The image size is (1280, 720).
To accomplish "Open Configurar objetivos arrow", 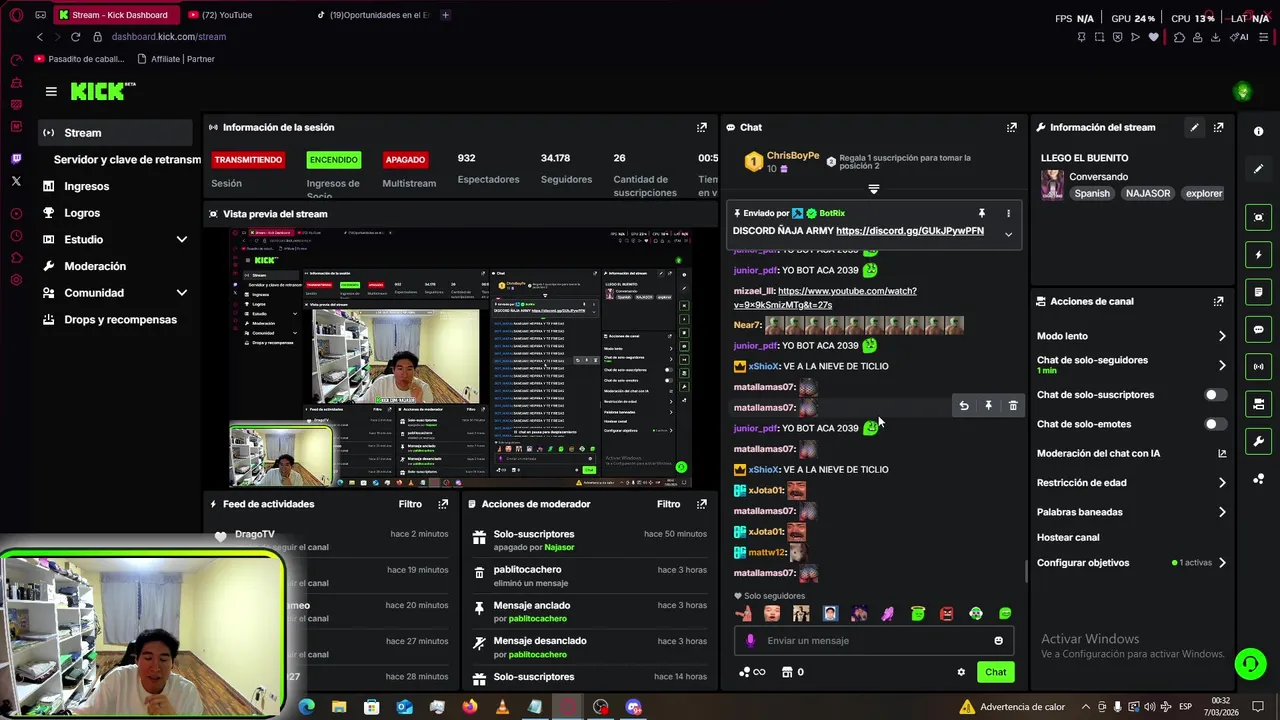I will (x=1221, y=563).
